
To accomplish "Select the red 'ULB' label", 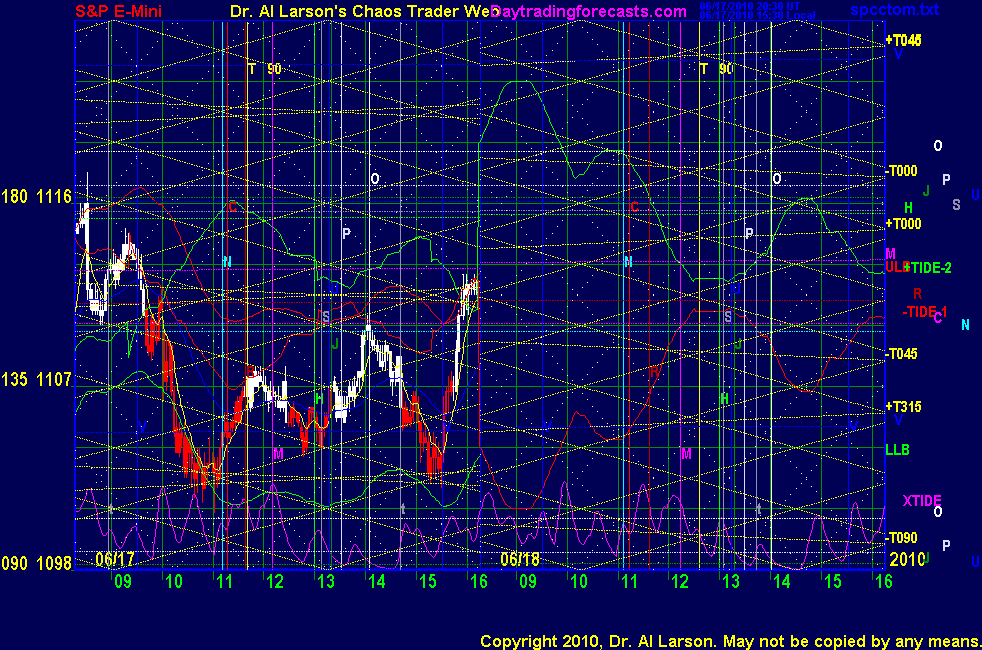I will [896, 267].
